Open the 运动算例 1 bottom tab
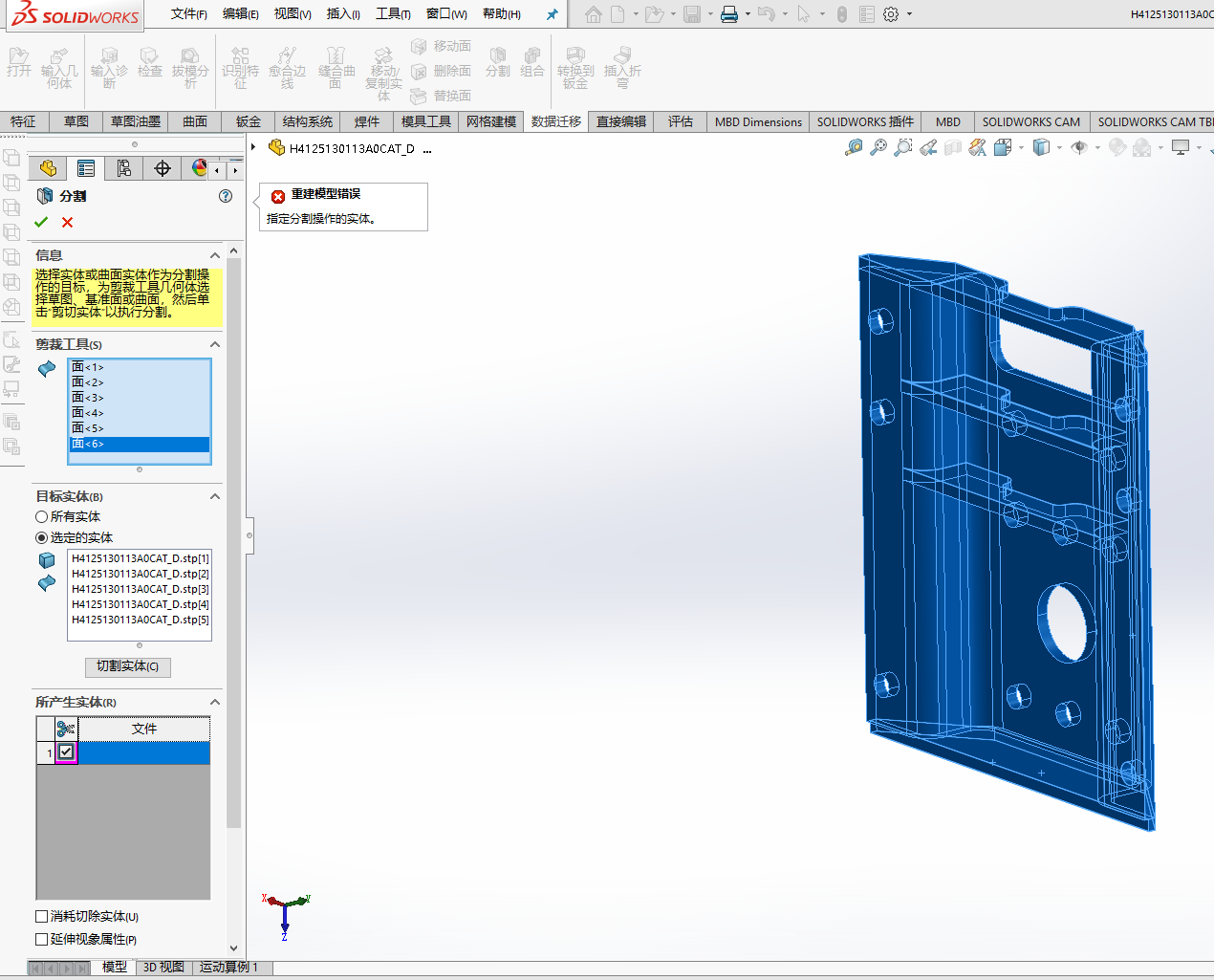Image resolution: width=1214 pixels, height=980 pixels. [x=229, y=968]
